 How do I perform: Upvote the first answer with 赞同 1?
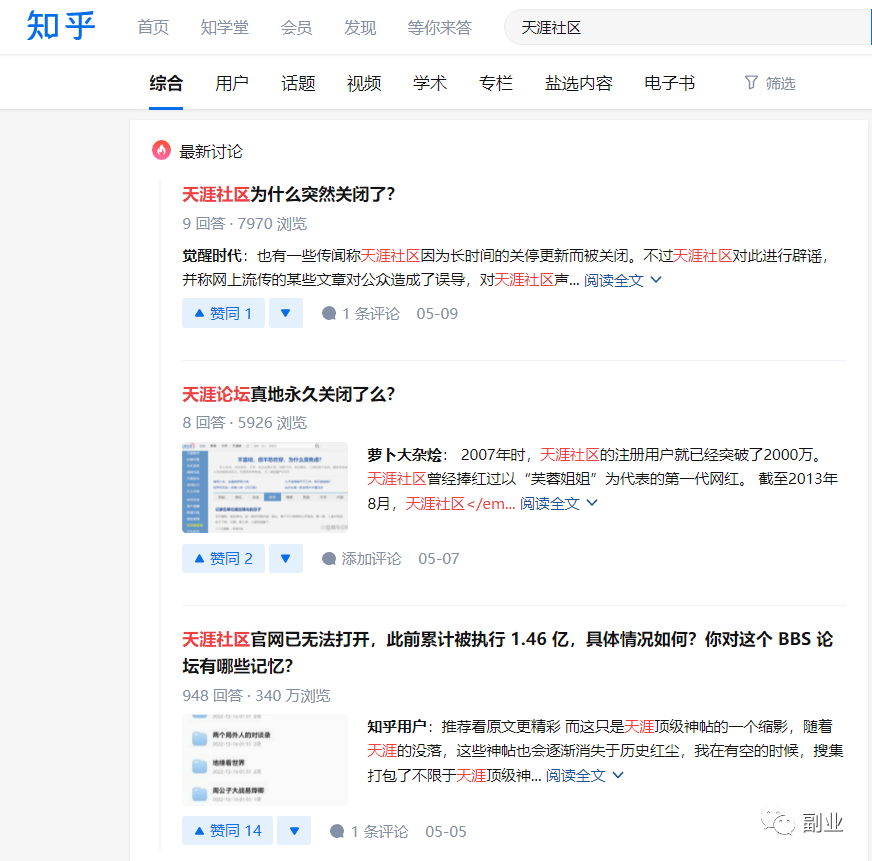pos(222,313)
